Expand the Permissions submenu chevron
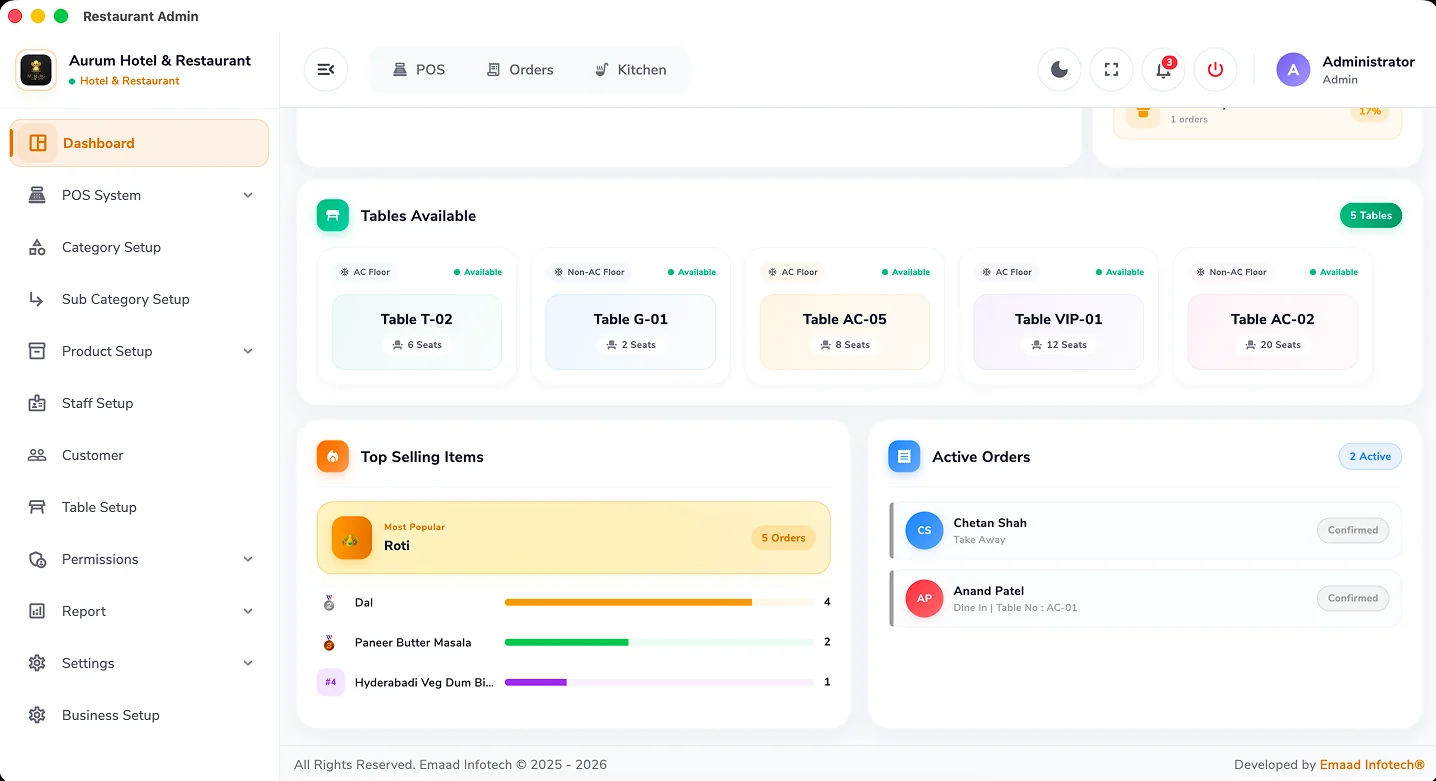 [x=248, y=559]
